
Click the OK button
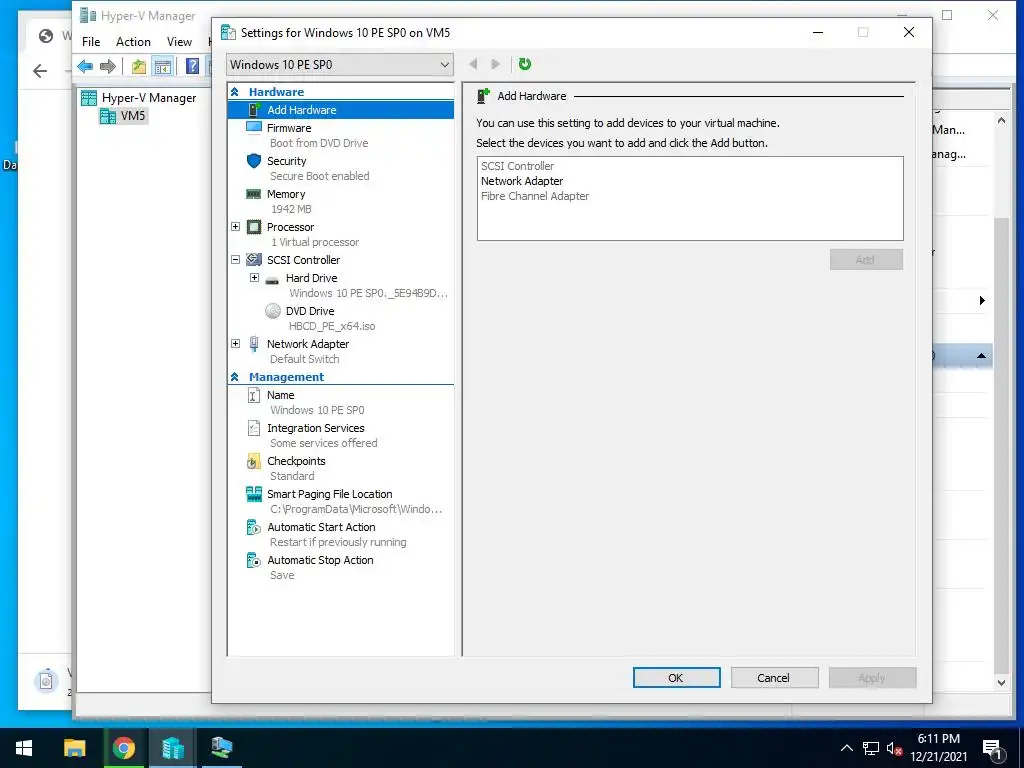click(676, 678)
